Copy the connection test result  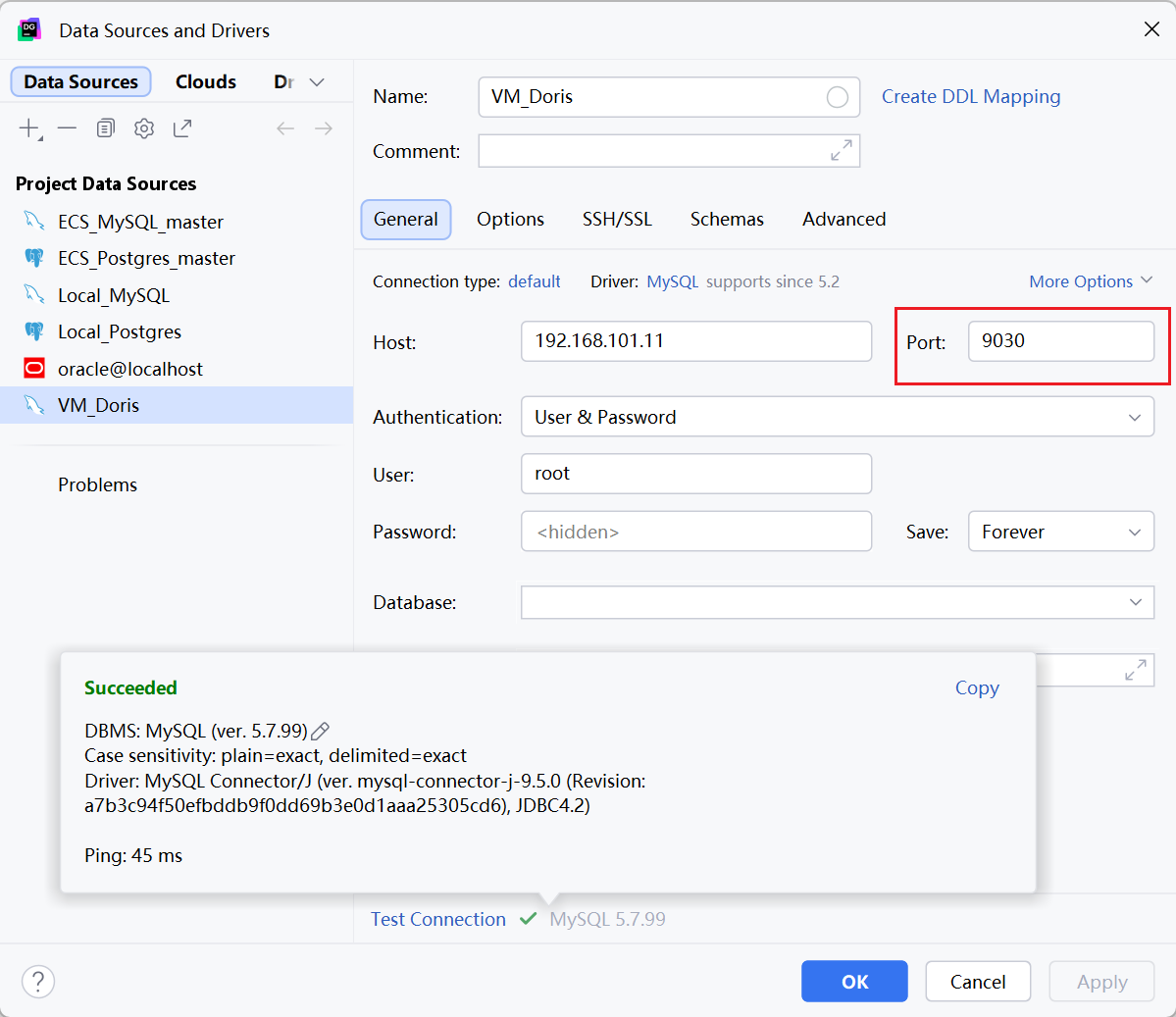(x=977, y=687)
